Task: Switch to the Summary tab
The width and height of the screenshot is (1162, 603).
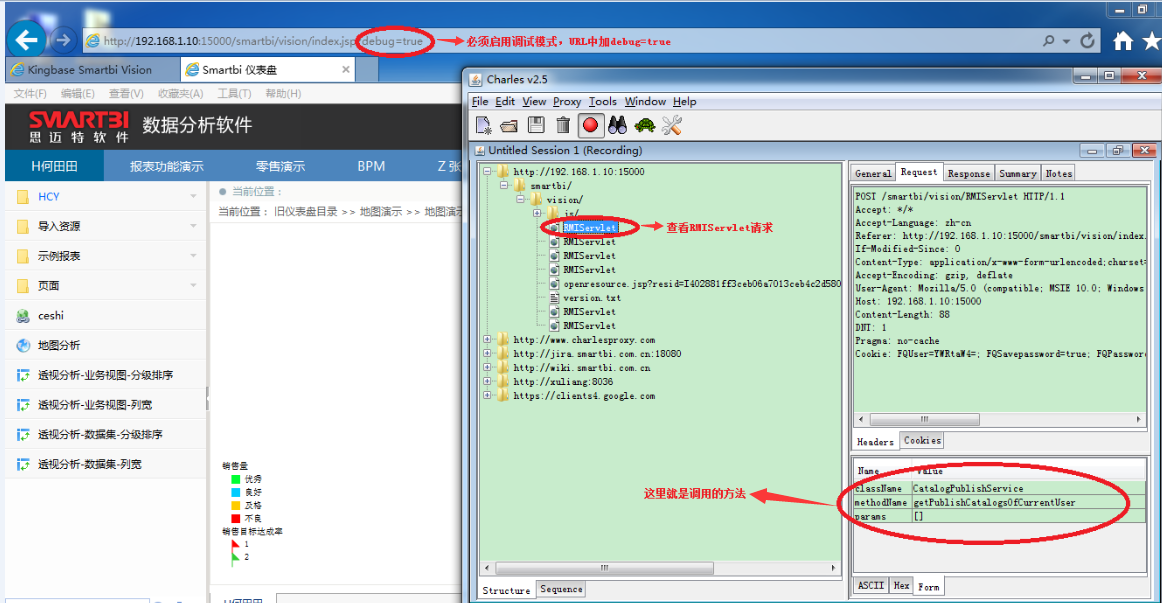Action: (x=1017, y=173)
